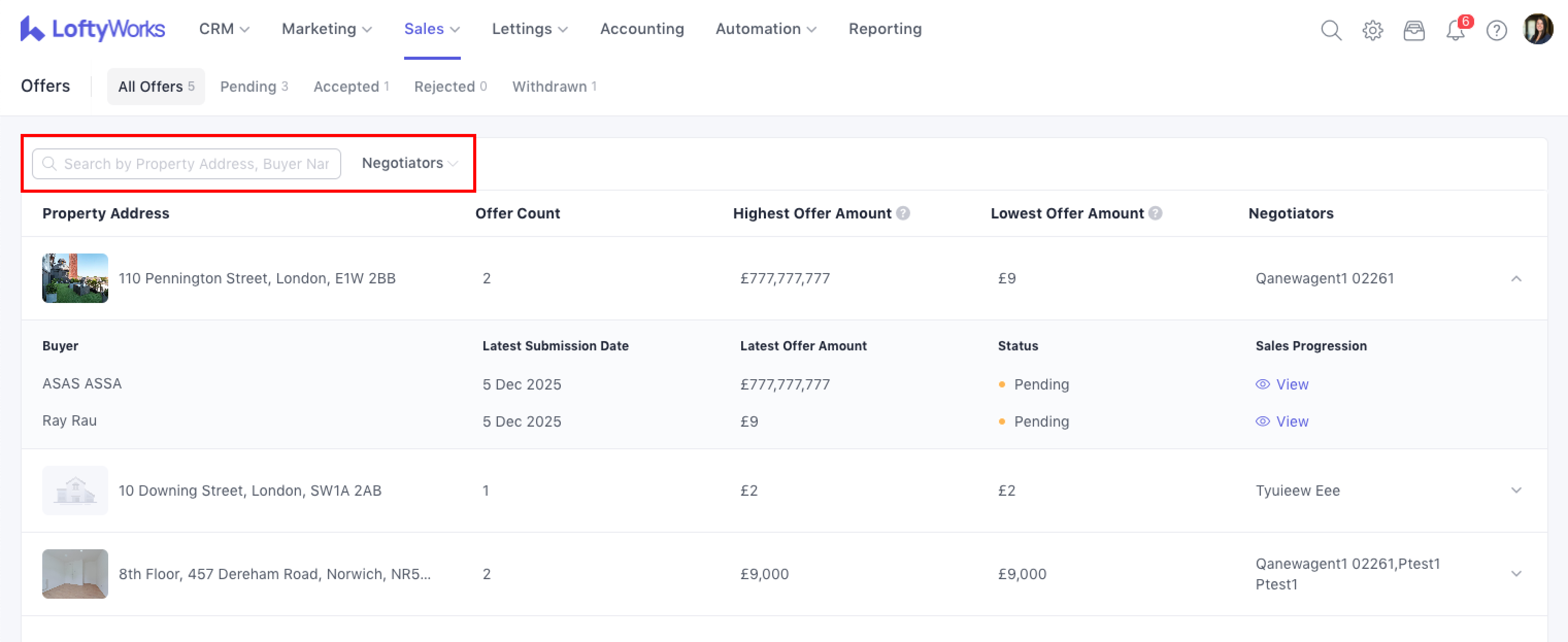Open the global search magnifier icon

(x=1330, y=30)
